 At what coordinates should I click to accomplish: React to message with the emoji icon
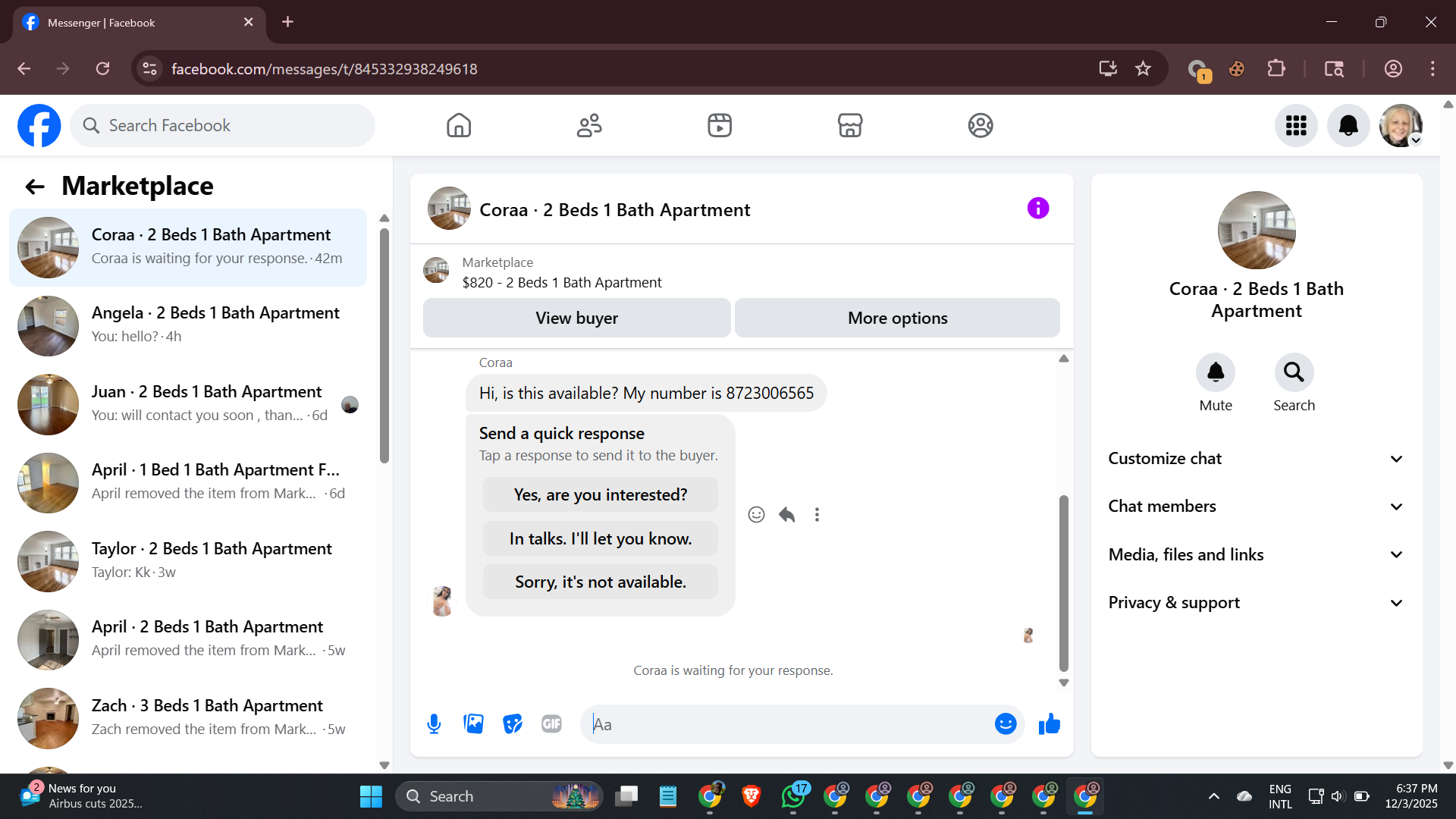[x=756, y=515]
